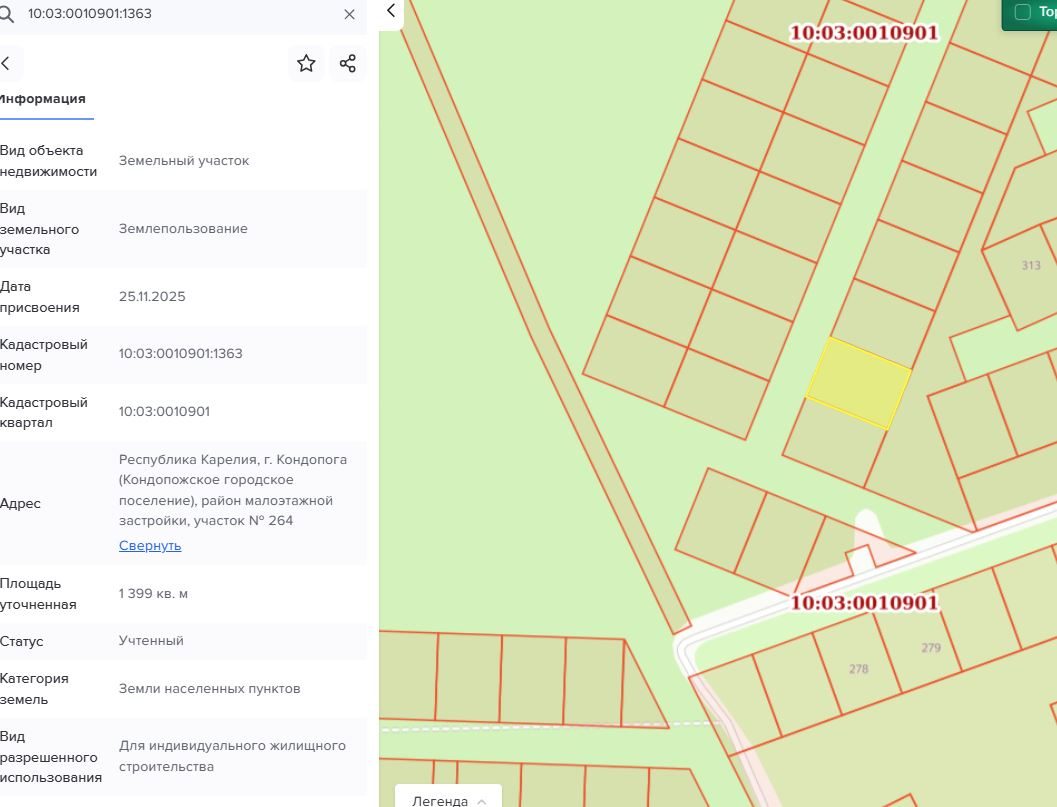Viewport: 1057px width, 807px height.
Task: Click the date value 25.11.2025
Action: click(152, 297)
